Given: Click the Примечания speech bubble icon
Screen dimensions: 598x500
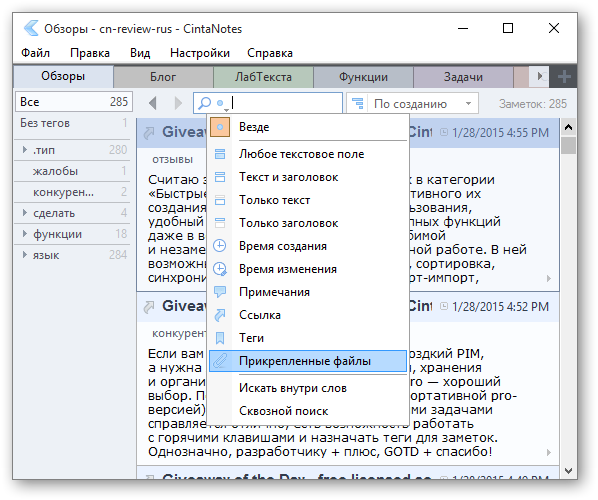Looking at the screenshot, I should (220, 292).
